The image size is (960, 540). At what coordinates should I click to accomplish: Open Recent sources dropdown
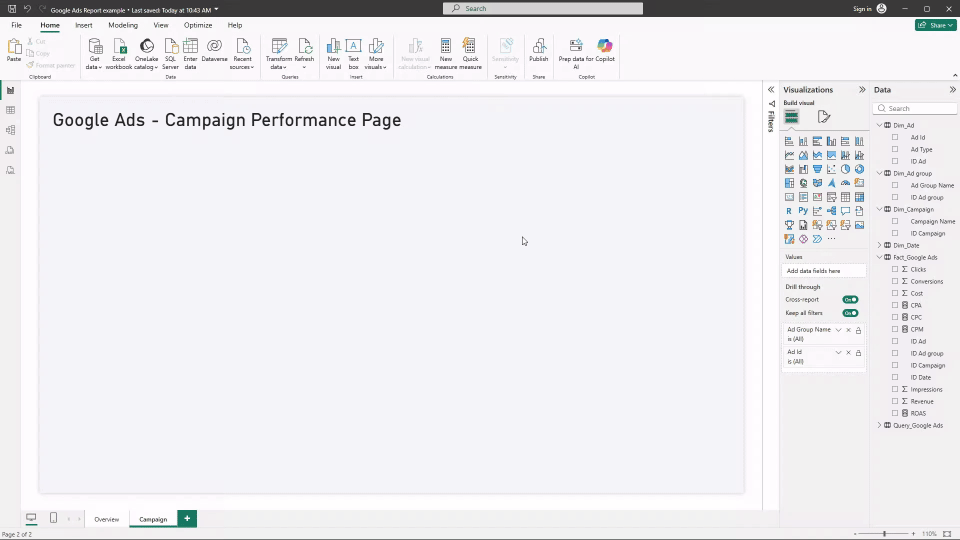(242, 54)
